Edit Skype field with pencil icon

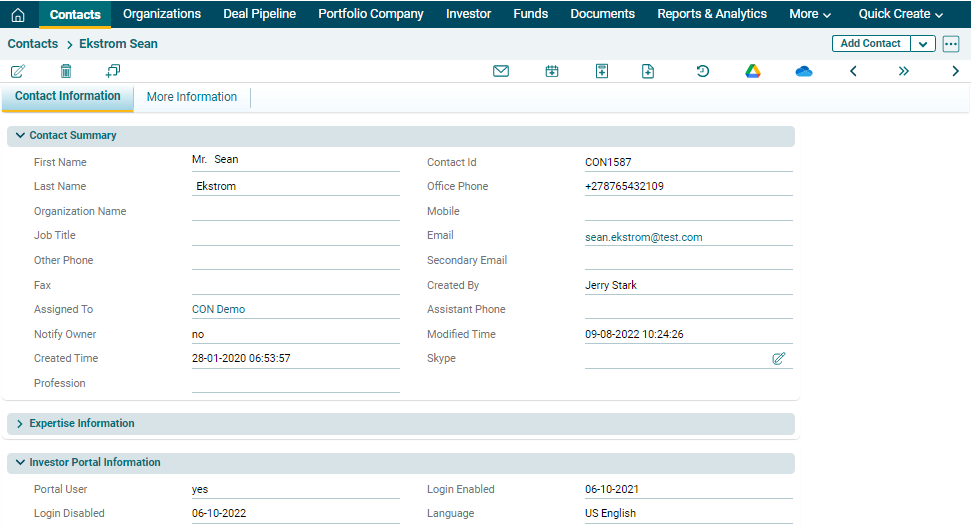click(779, 358)
